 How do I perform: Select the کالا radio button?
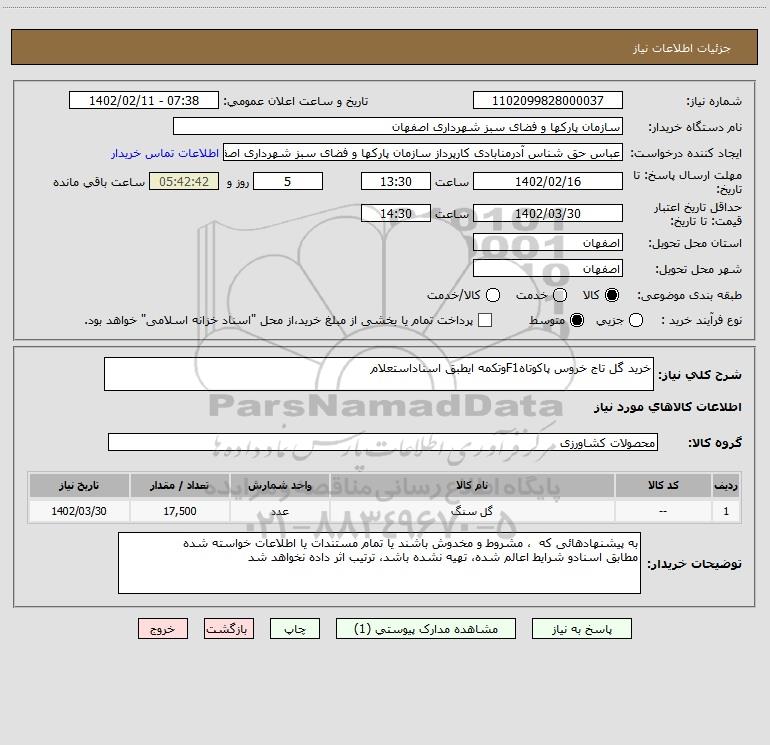[x=612, y=295]
